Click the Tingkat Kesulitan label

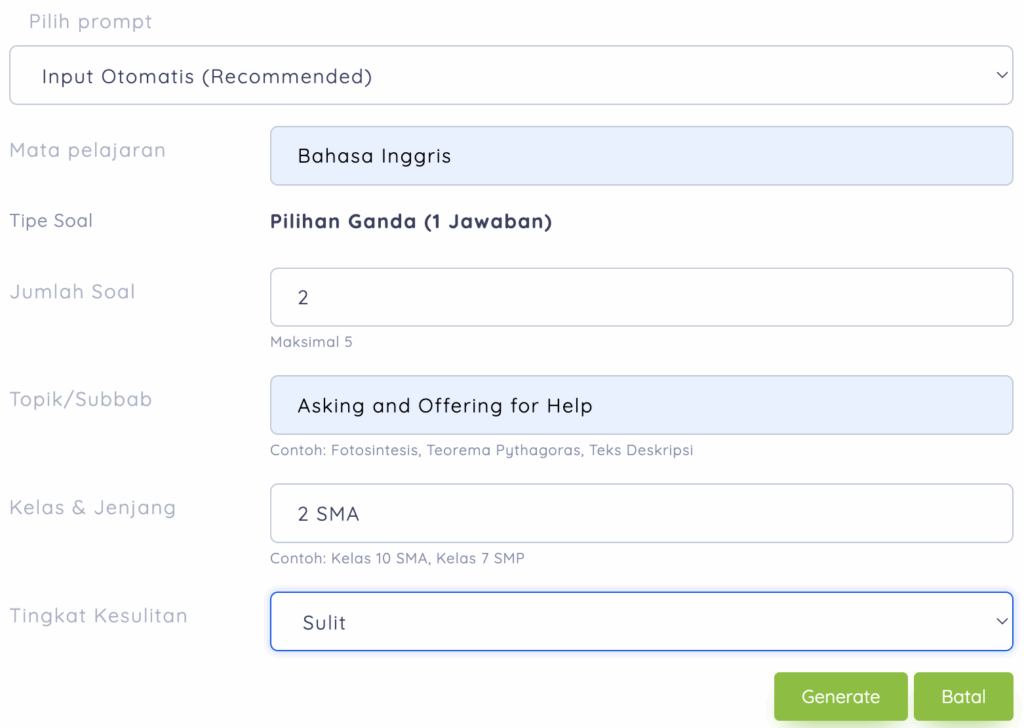pyautogui.click(x=99, y=616)
